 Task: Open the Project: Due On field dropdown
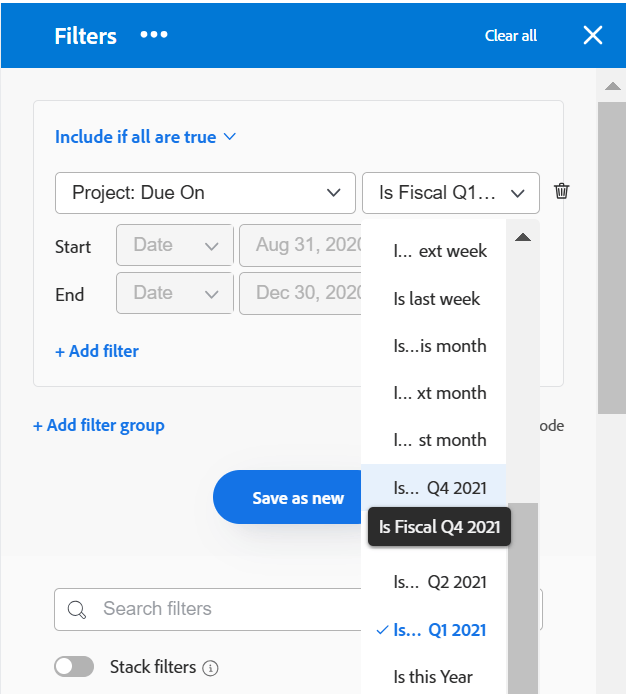tap(205, 193)
